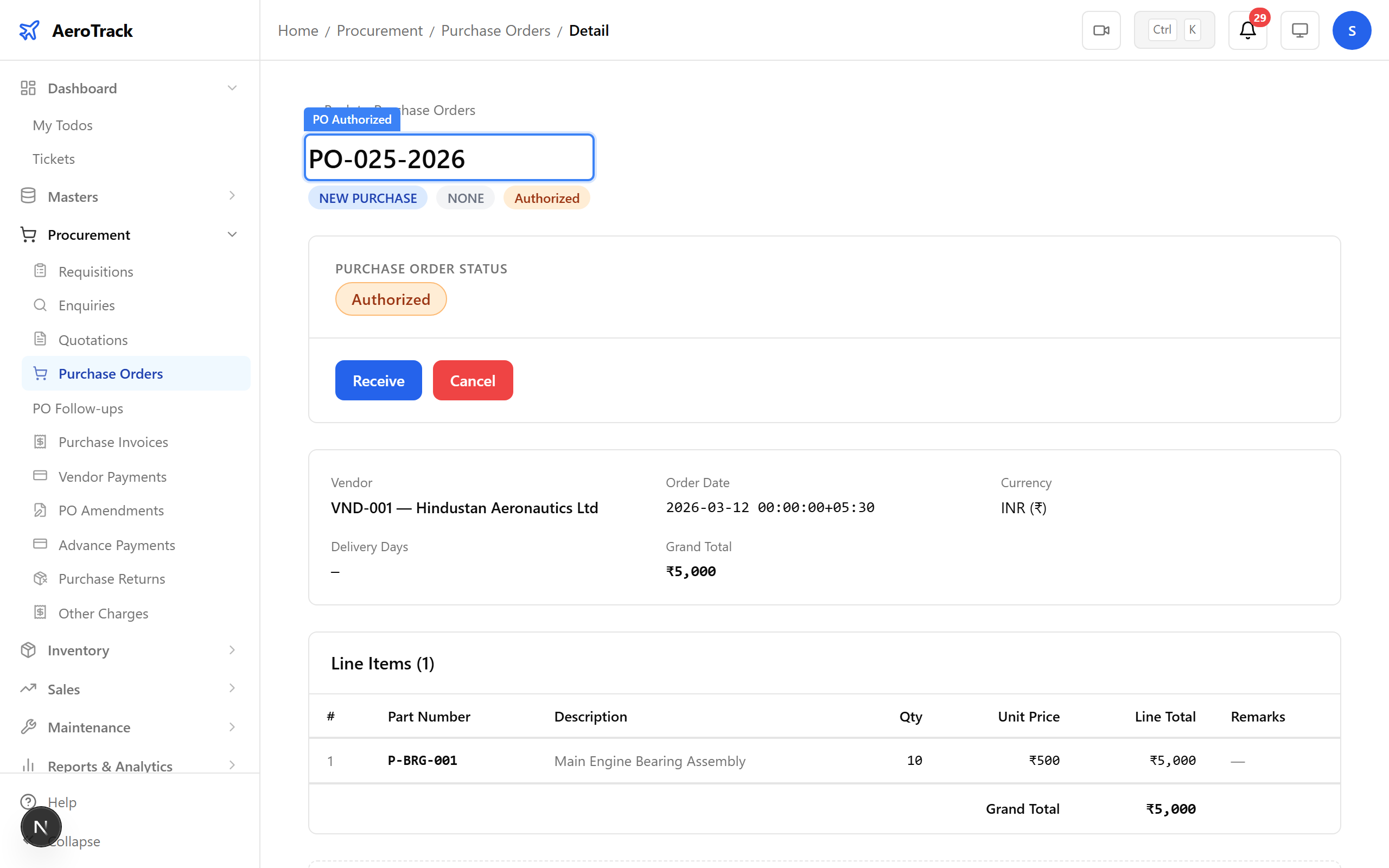Viewport: 1389px width, 868px height.
Task: Navigate to PO Follow-ups in sidebar
Action: [x=78, y=408]
